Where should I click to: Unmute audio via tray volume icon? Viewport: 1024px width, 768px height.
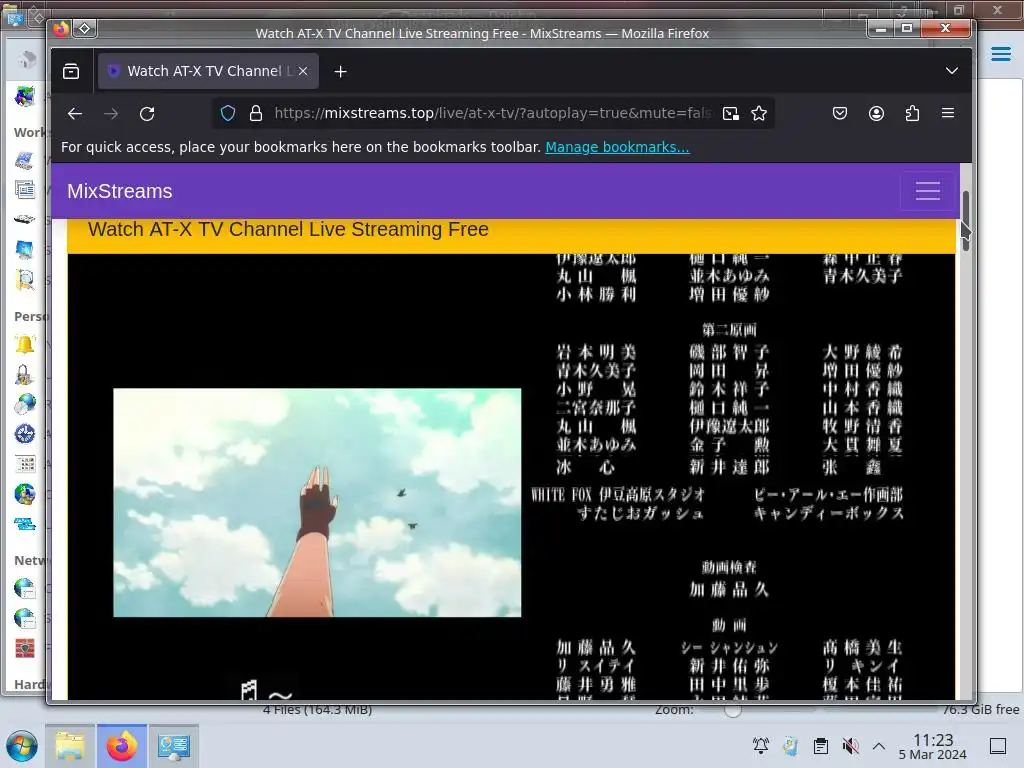850,746
